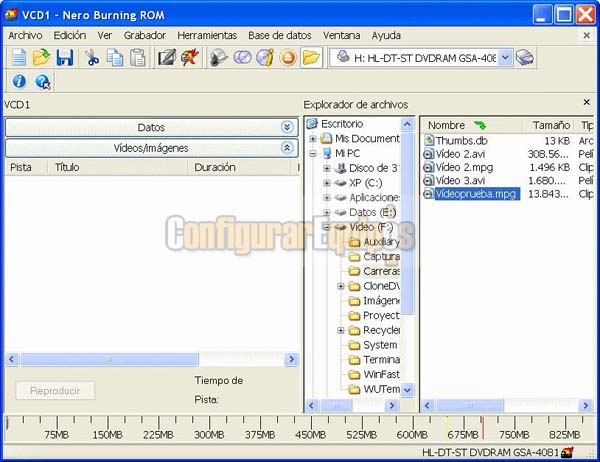Select the Escritorio tree item

point(342,124)
